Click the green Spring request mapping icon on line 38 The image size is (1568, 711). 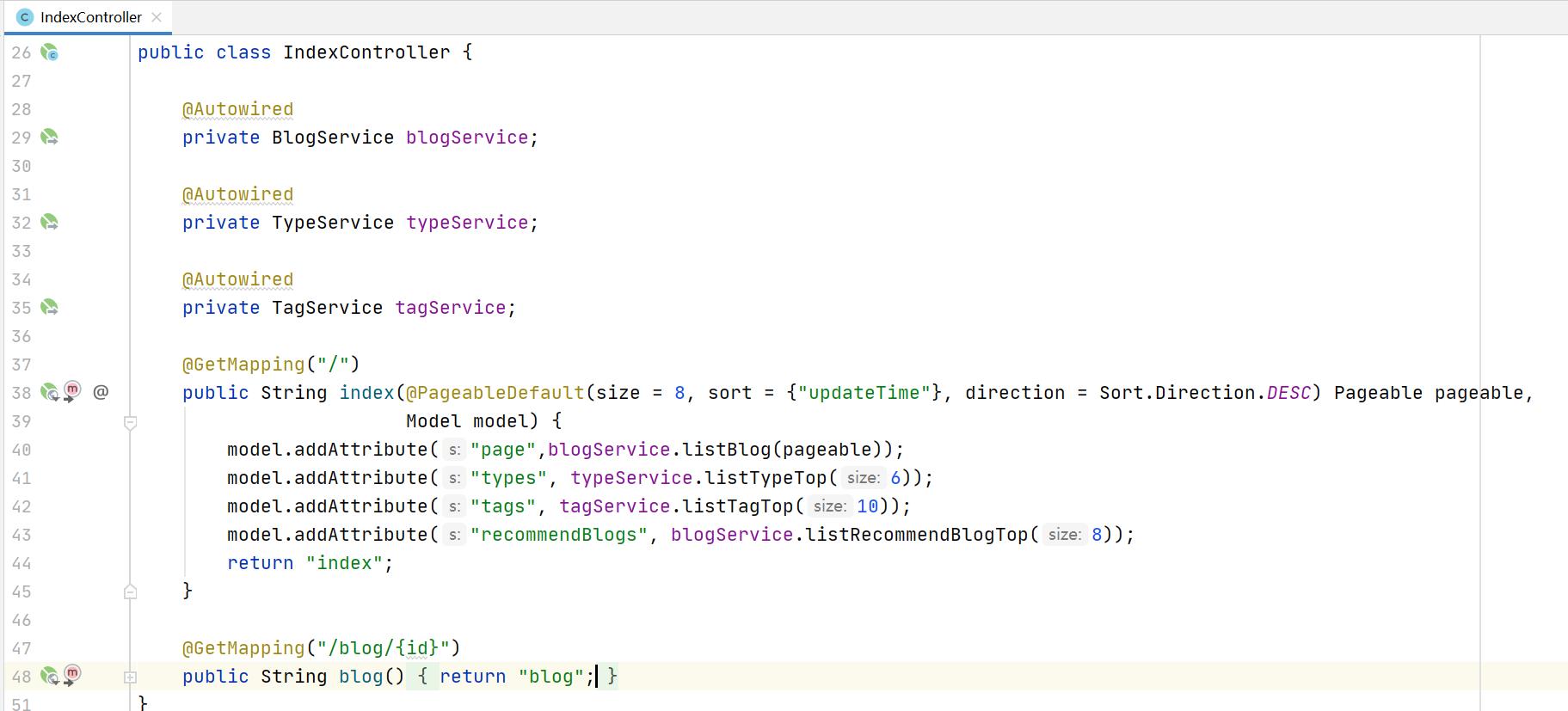coord(50,393)
